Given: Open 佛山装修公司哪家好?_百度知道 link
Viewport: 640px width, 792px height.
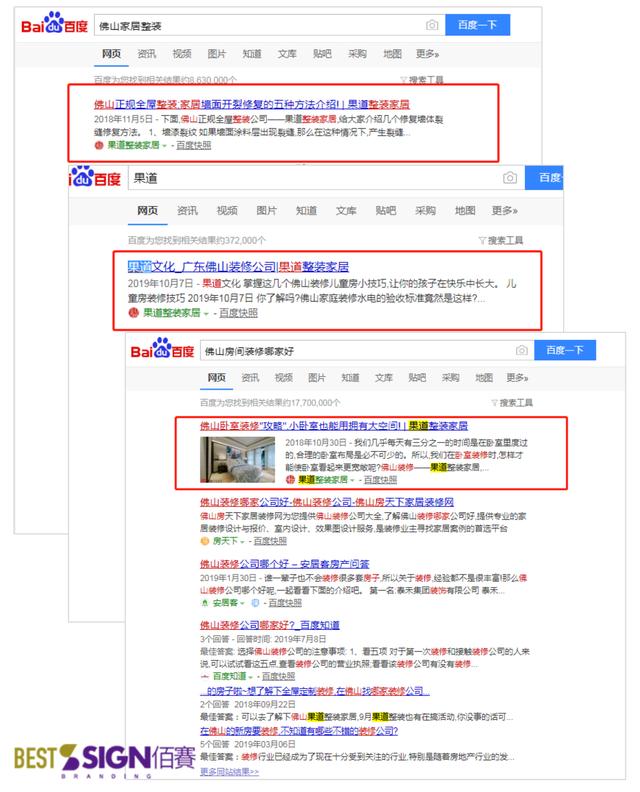Looking at the screenshot, I should click(x=270, y=625).
